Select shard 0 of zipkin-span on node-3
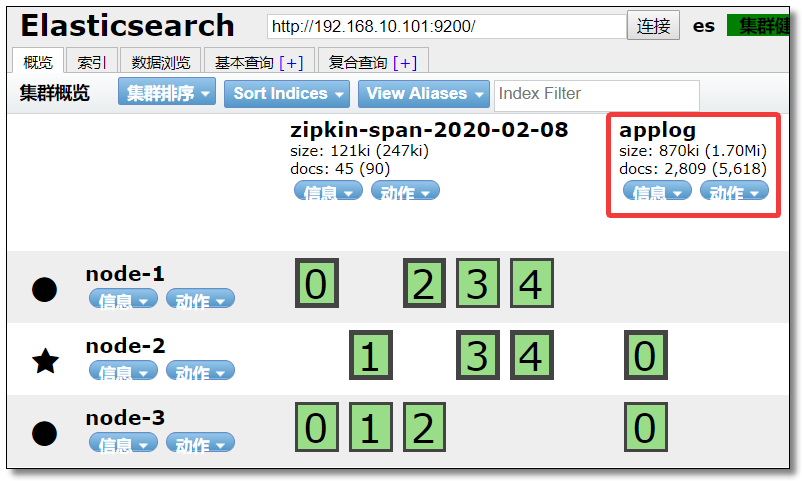The height and width of the screenshot is (481, 802). pyautogui.click(x=317, y=427)
